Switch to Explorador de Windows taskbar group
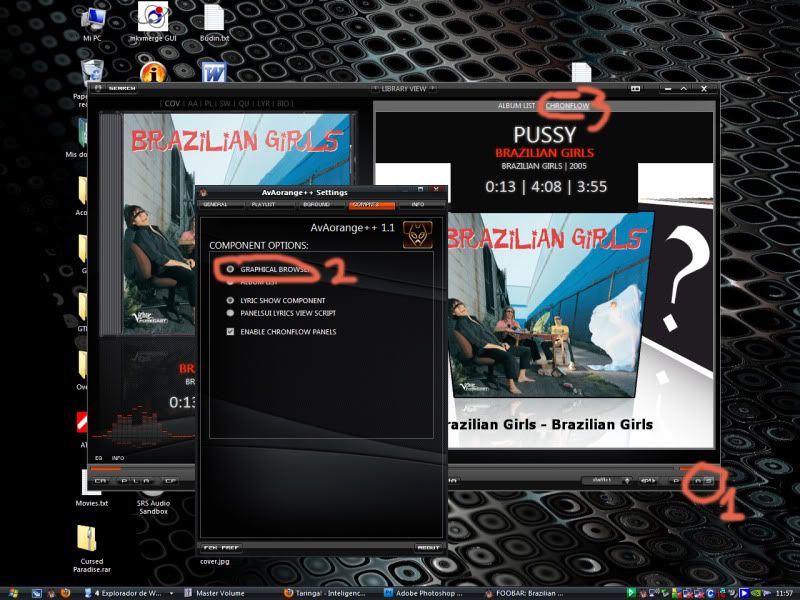 (129, 593)
